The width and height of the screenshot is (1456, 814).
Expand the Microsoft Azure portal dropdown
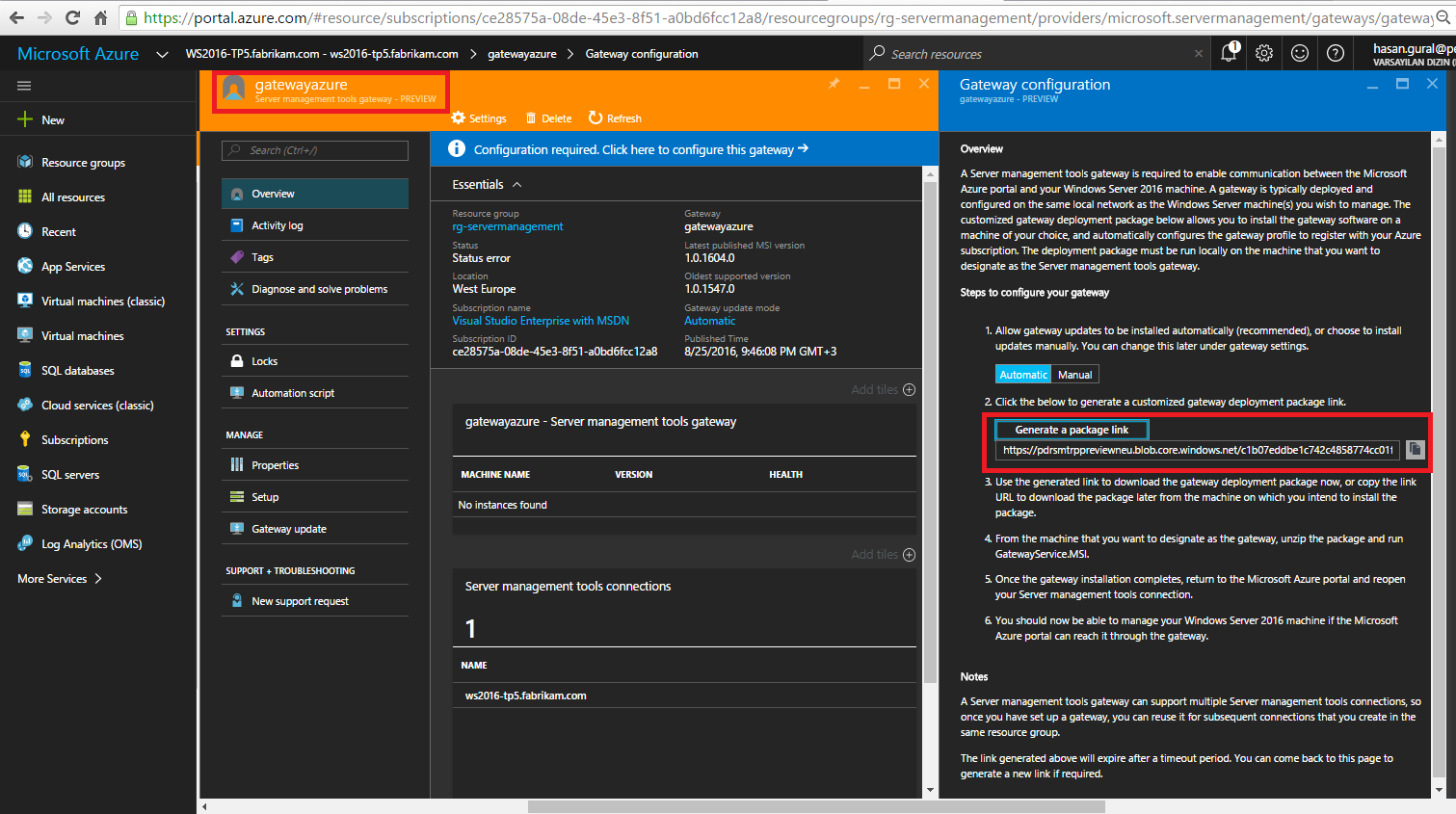[162, 54]
